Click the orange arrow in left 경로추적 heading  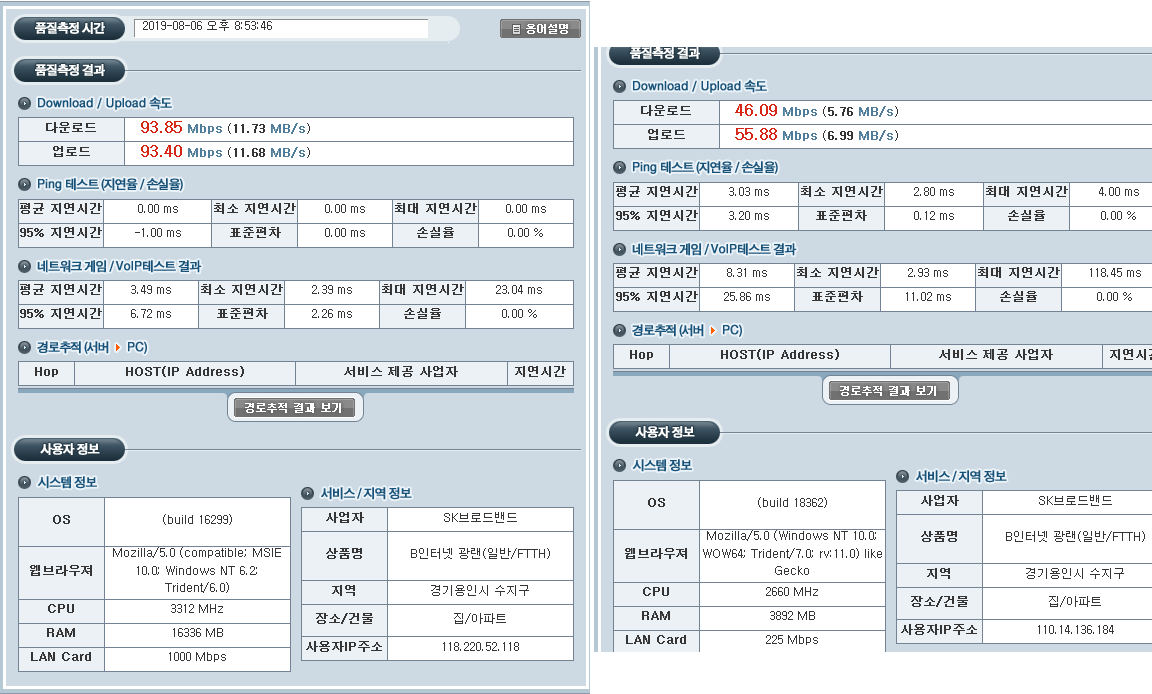click(x=118, y=348)
